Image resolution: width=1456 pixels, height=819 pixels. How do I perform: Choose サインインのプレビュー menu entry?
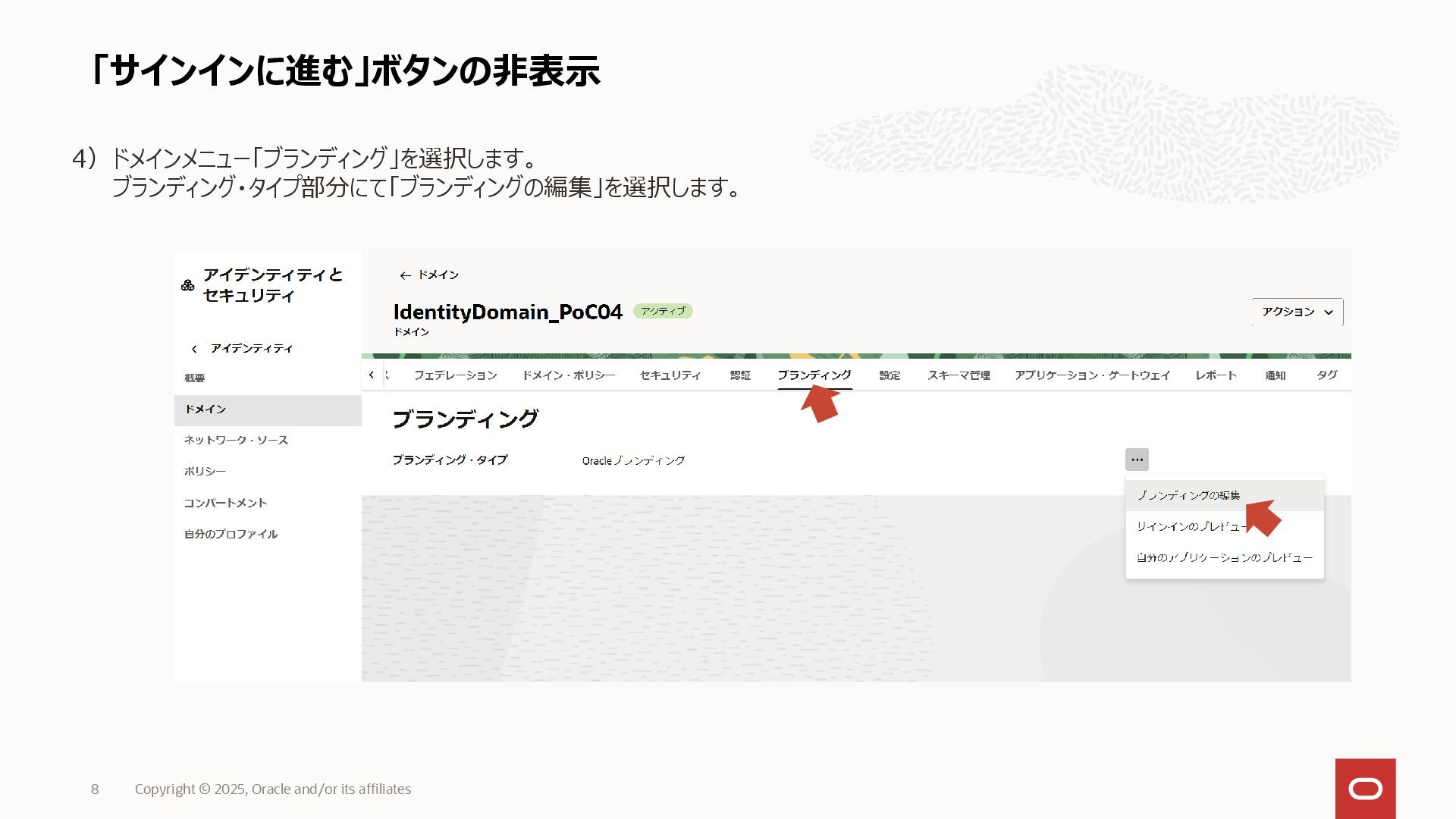point(1225,526)
